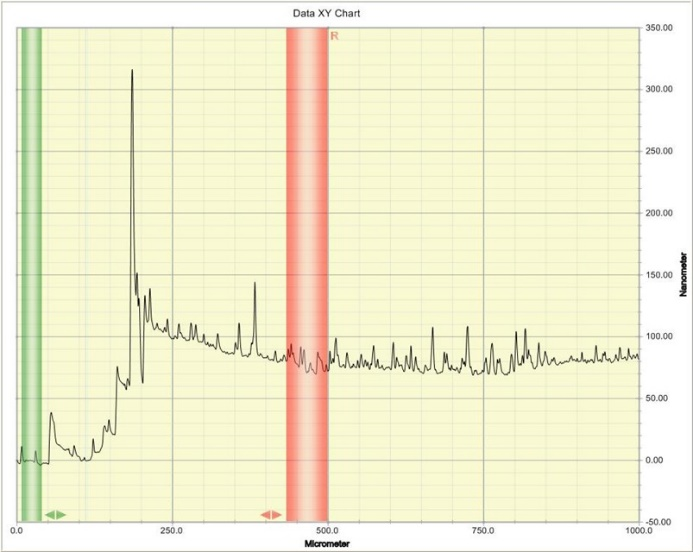693x552 pixels.
Task: Click the tallest peak of the profile trace
Action: (132, 70)
